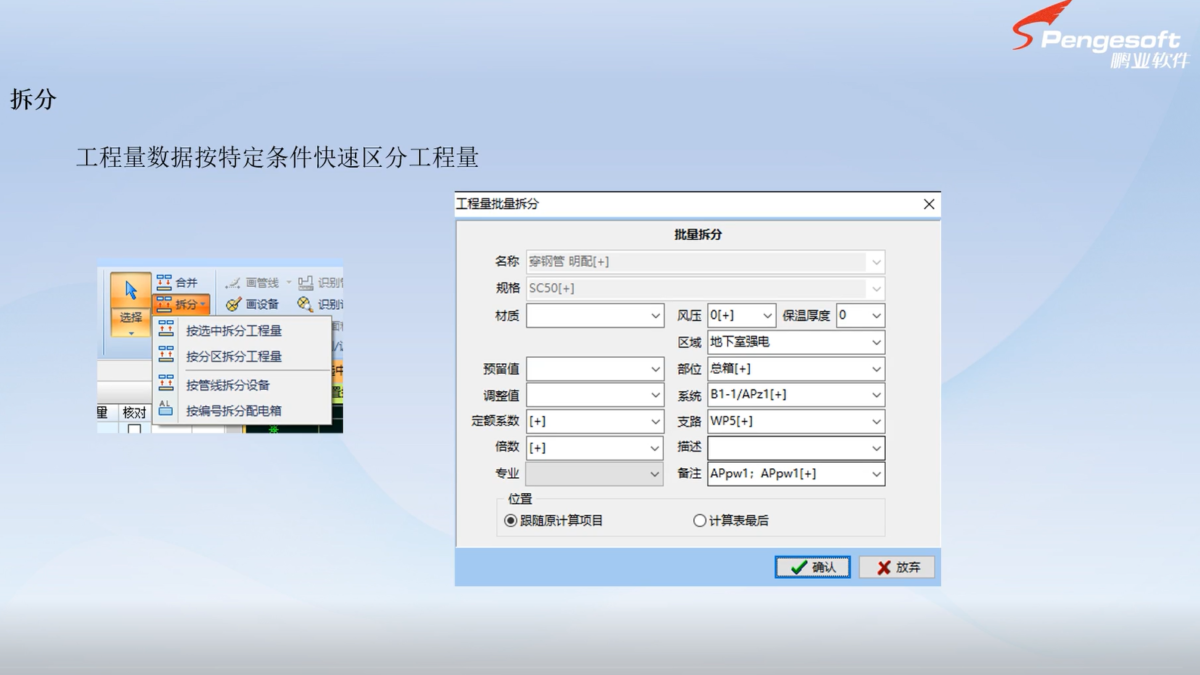
Task: Open the 区域 combo showing 地下室强电
Action: (796, 342)
